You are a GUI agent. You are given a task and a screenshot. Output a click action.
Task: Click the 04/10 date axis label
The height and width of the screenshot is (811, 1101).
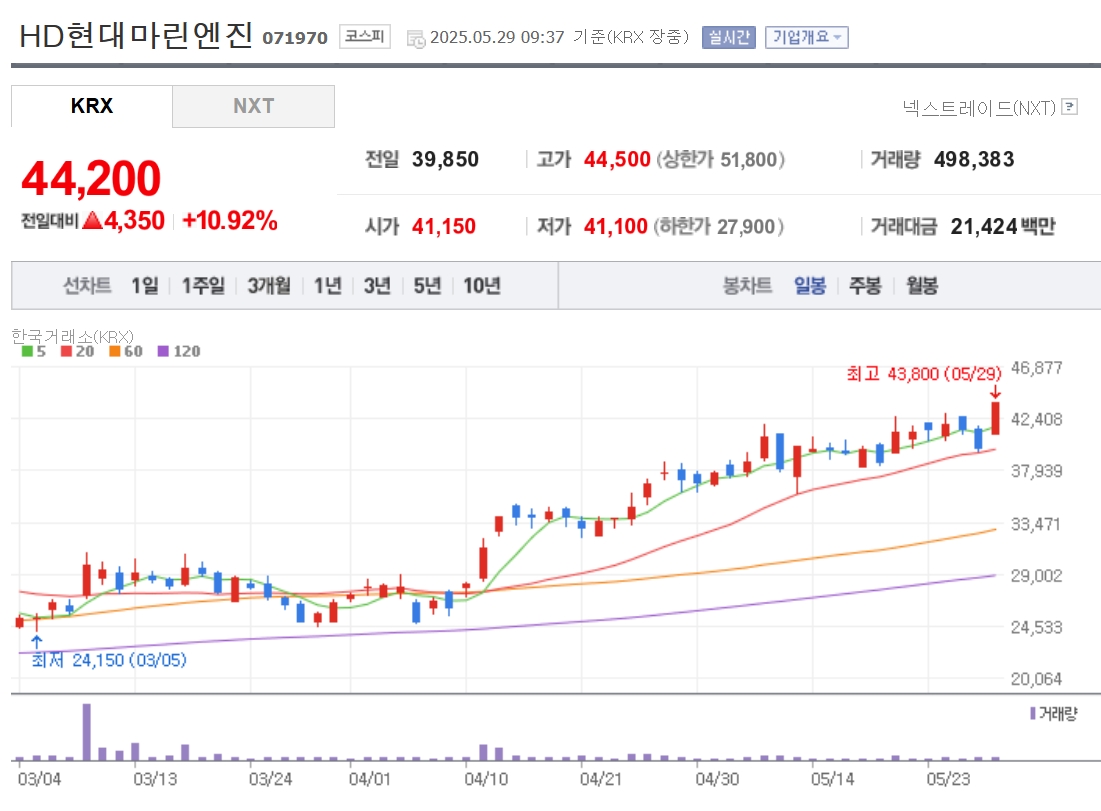point(485,779)
